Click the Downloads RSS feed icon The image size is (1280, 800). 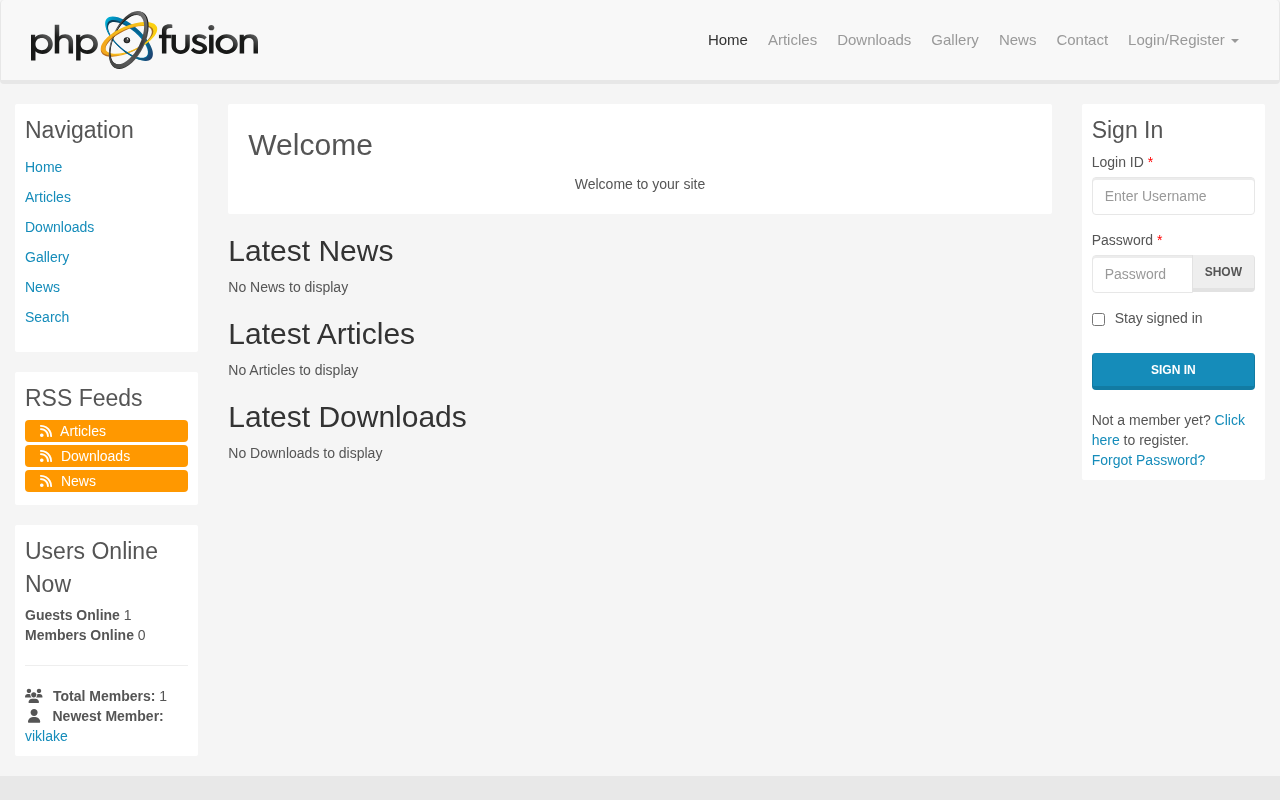click(x=46, y=456)
